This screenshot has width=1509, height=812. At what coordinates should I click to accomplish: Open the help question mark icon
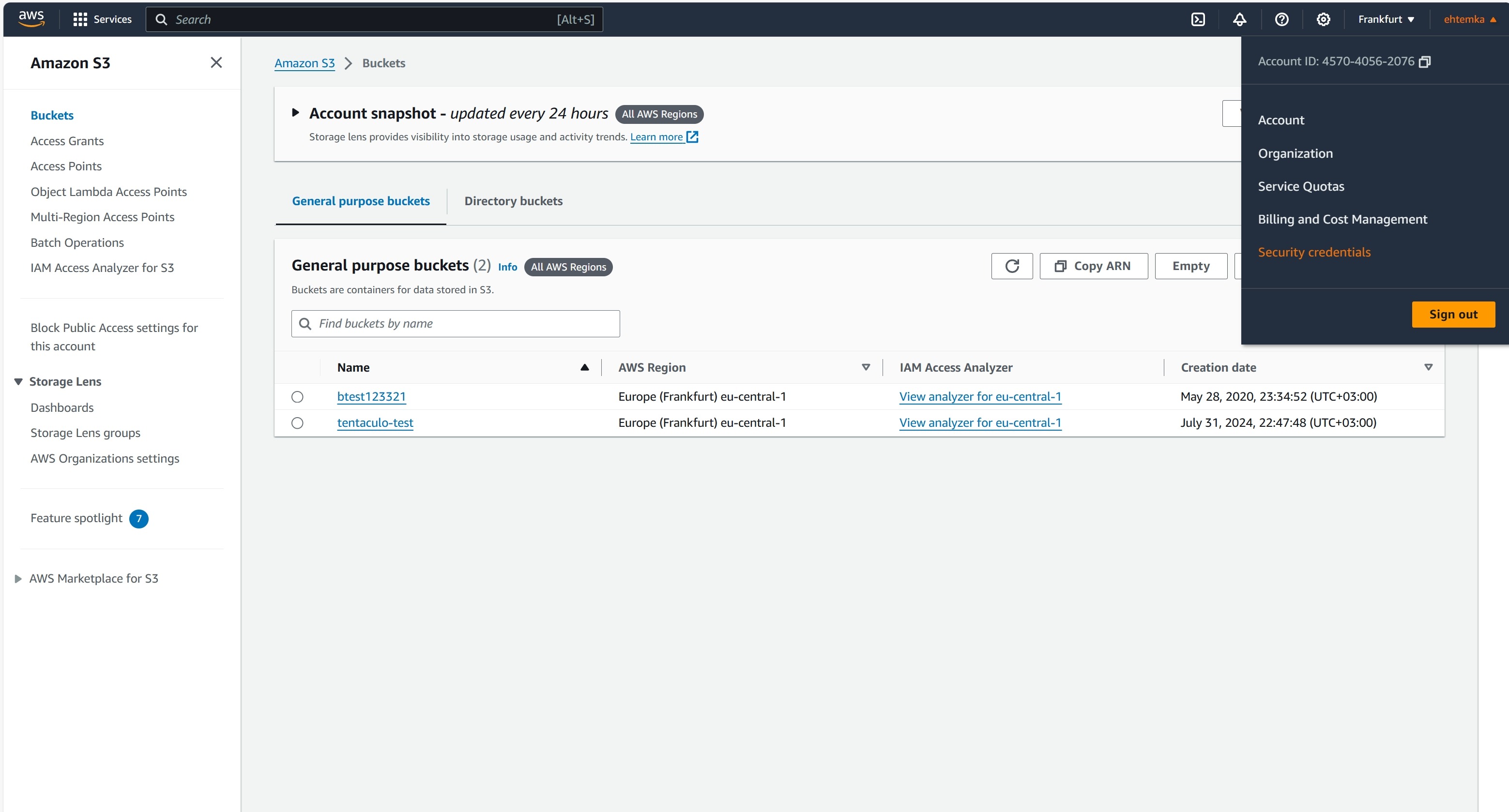[1281, 19]
